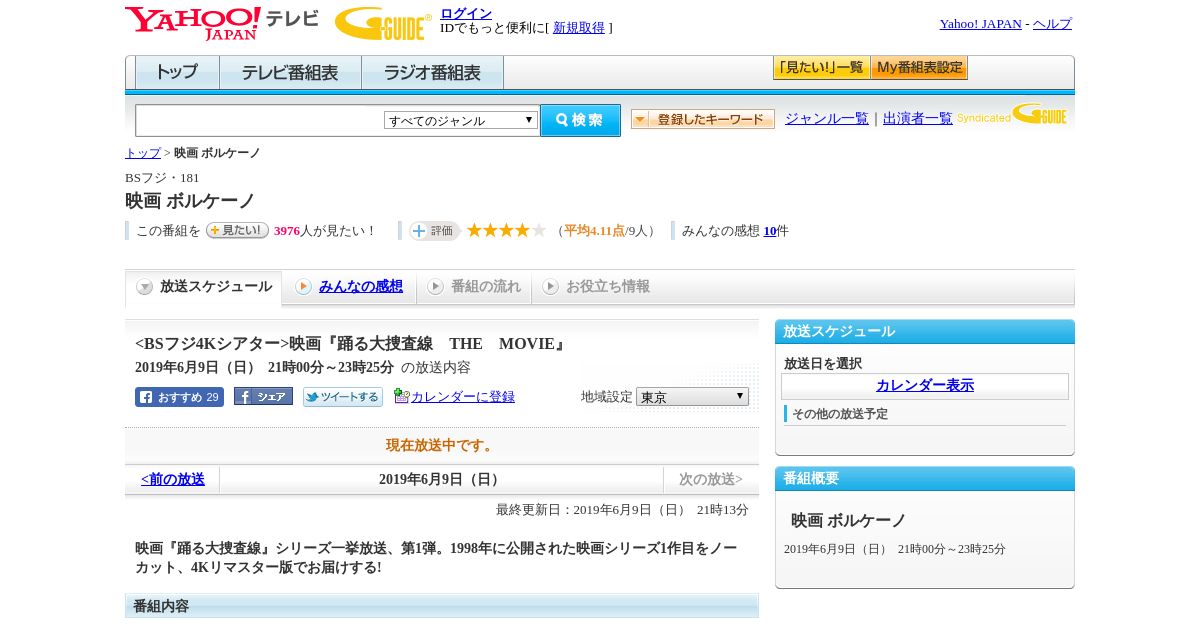
Task: Click the 評価 rating plus button
Action: tap(434, 231)
